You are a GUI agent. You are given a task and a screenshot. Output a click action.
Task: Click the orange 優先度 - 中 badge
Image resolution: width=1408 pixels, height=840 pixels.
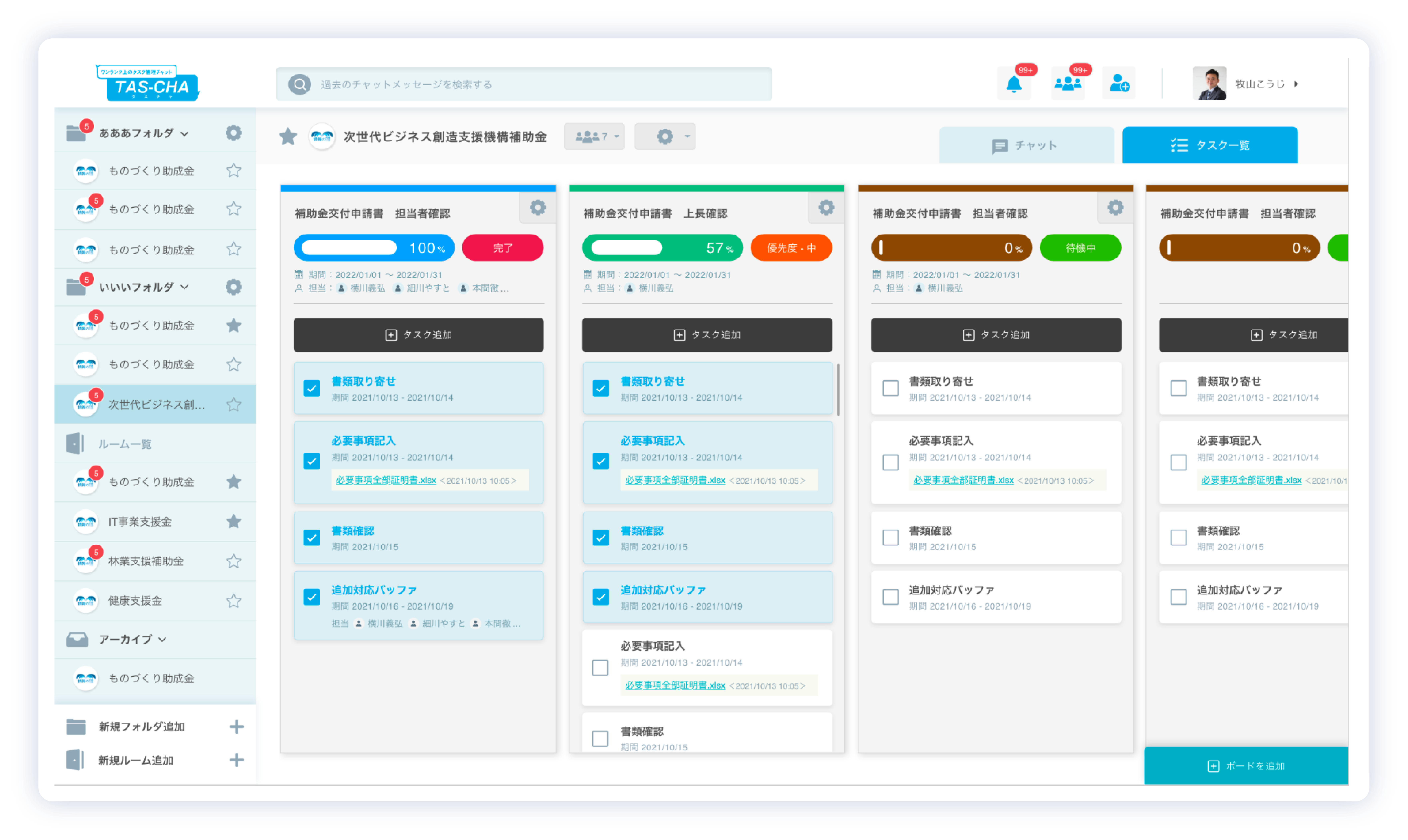(x=791, y=248)
